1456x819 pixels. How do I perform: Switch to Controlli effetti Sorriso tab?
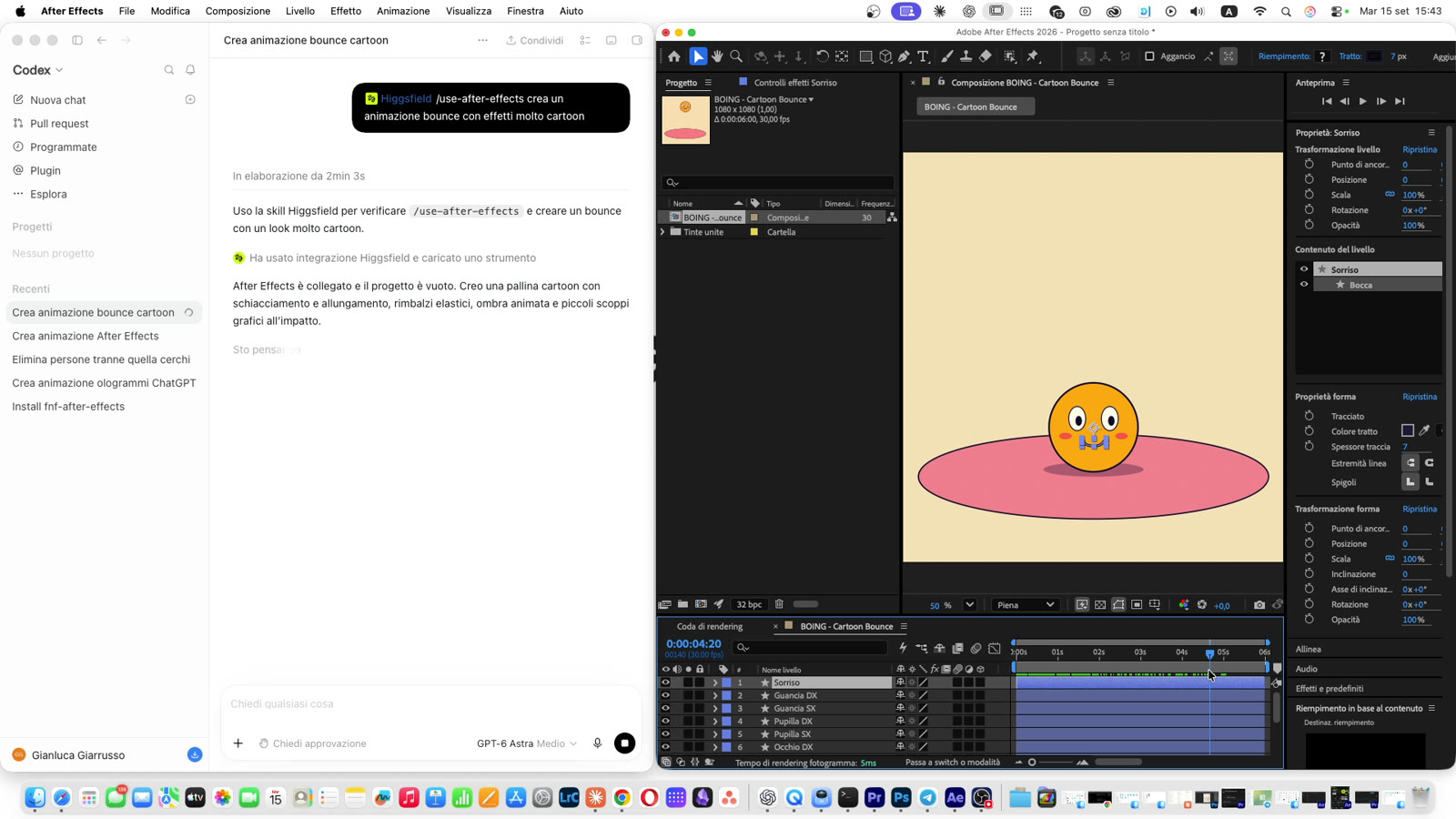pyautogui.click(x=795, y=82)
